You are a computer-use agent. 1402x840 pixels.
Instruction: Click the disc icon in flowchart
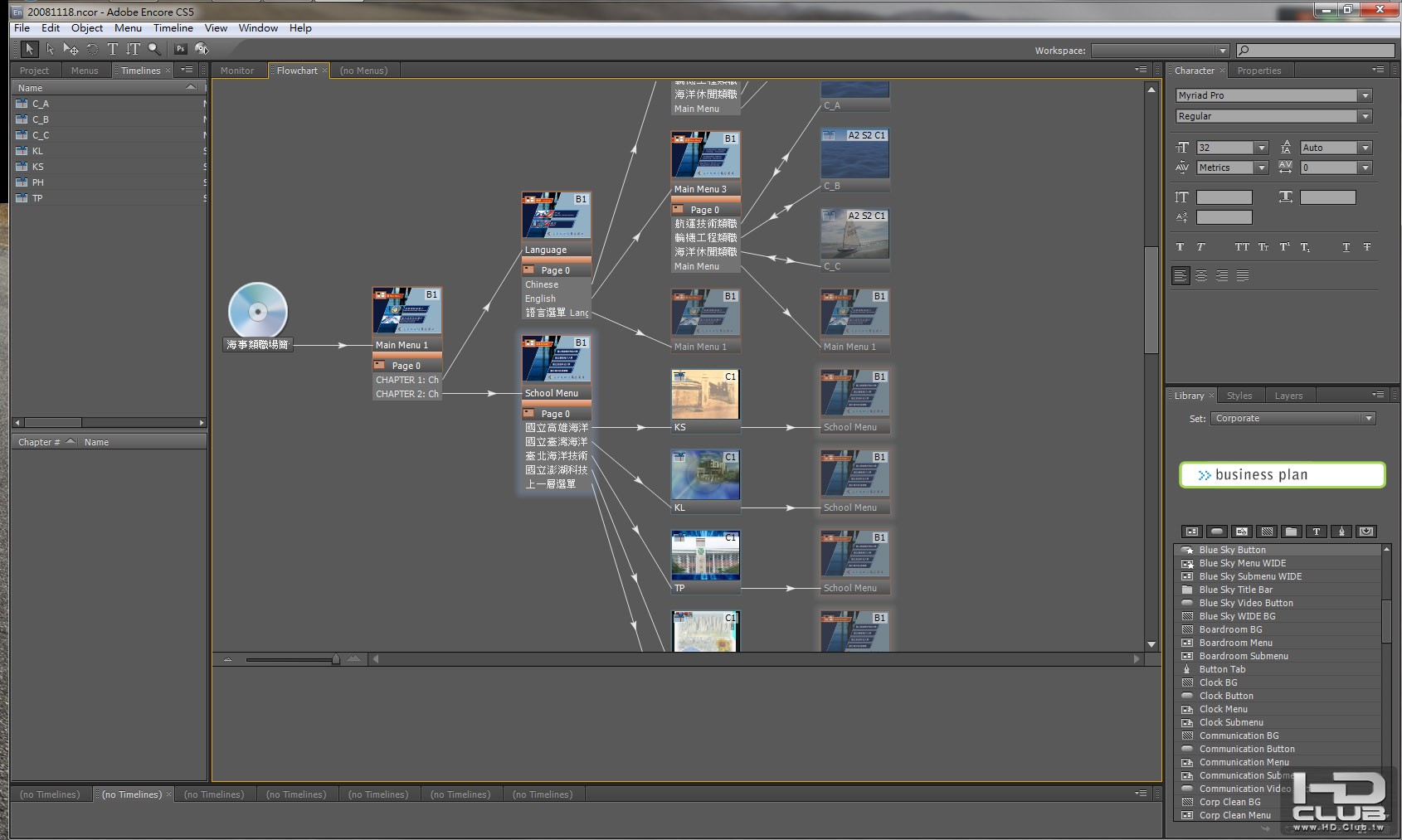pos(258,311)
